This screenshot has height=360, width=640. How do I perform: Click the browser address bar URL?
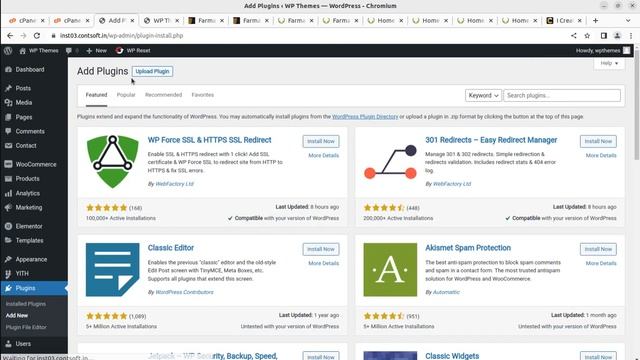pyautogui.click(x=122, y=36)
